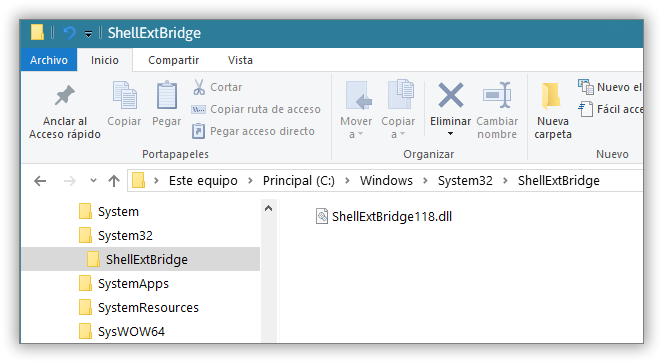Expand the Eliminar dropdown arrow

[x=450, y=134]
